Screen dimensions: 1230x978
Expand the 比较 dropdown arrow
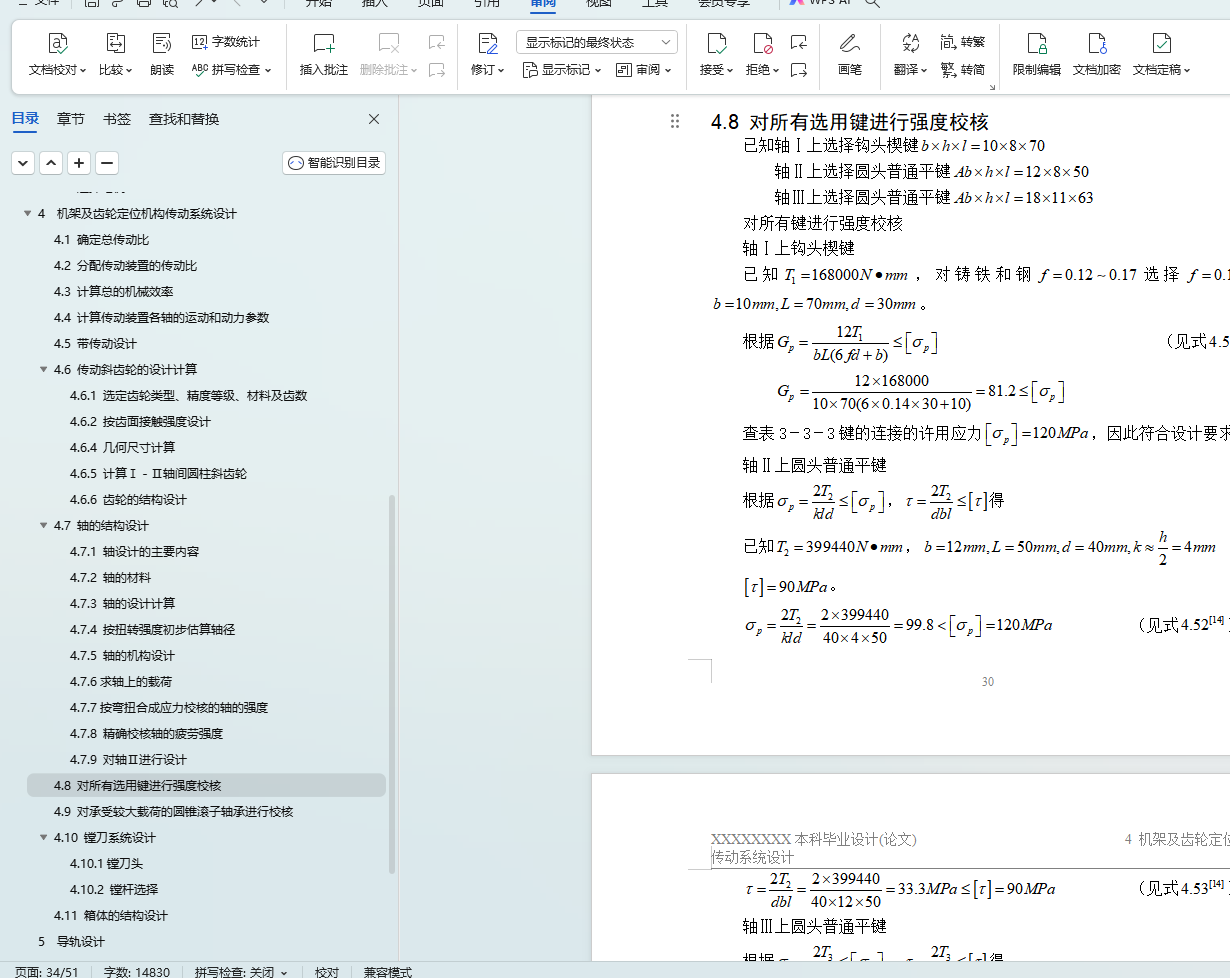click(130, 70)
